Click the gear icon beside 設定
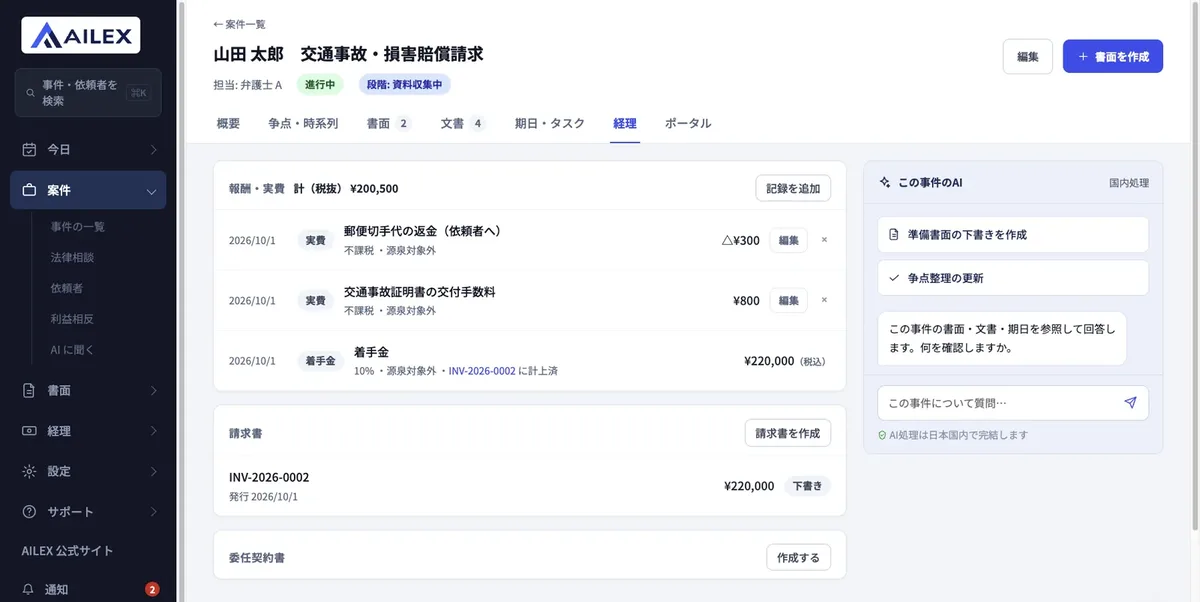1200x602 pixels. (29, 471)
